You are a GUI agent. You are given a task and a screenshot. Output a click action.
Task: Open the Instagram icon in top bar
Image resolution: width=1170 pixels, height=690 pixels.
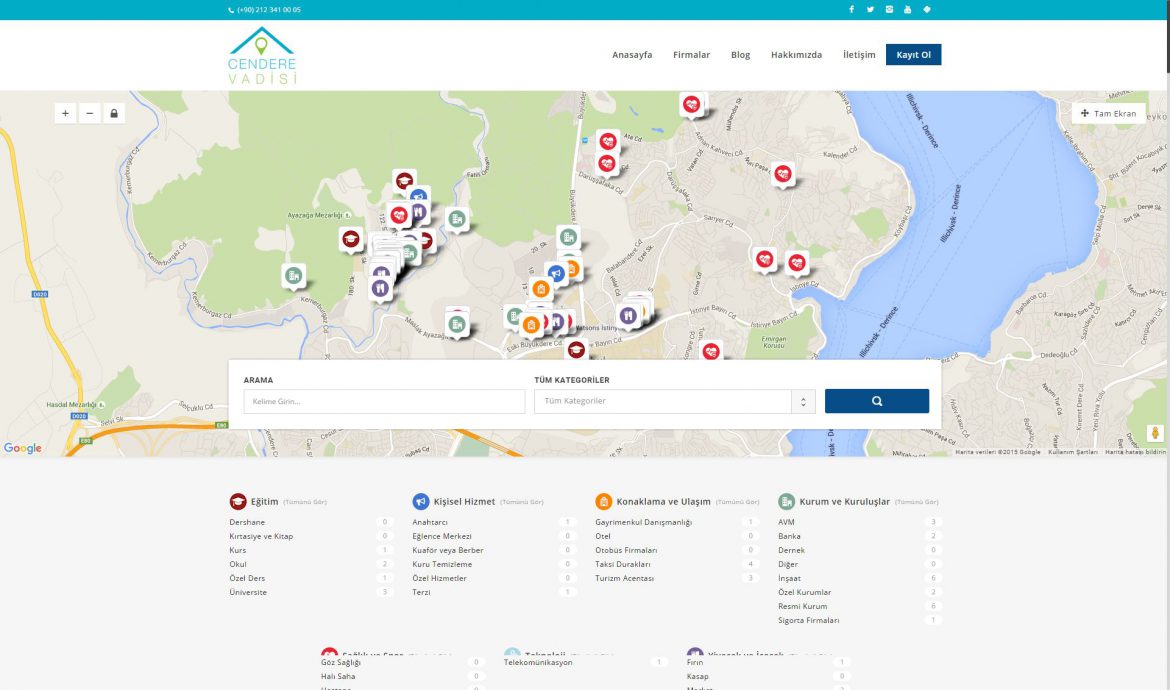click(x=889, y=10)
